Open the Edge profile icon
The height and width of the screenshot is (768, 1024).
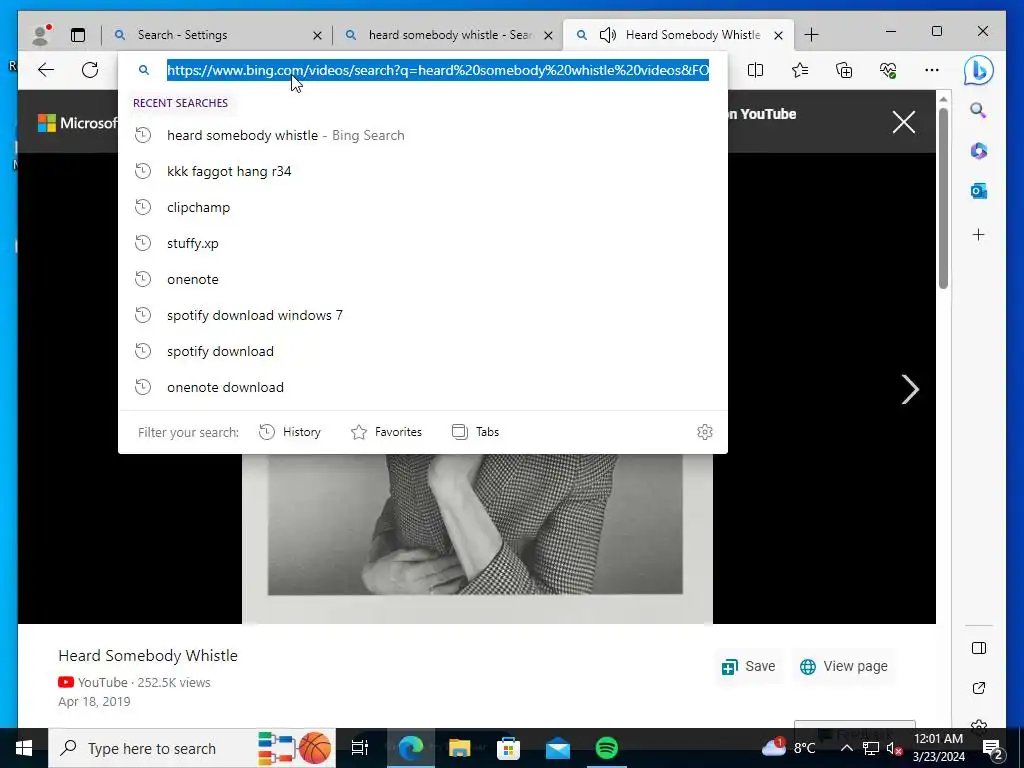coord(41,35)
